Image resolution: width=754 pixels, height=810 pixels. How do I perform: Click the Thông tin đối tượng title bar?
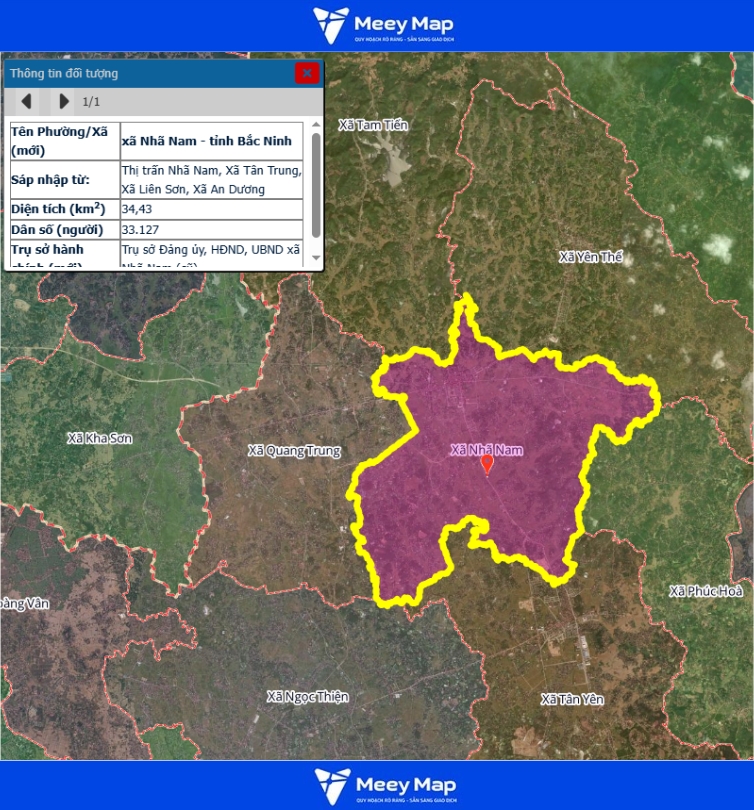tap(150, 73)
